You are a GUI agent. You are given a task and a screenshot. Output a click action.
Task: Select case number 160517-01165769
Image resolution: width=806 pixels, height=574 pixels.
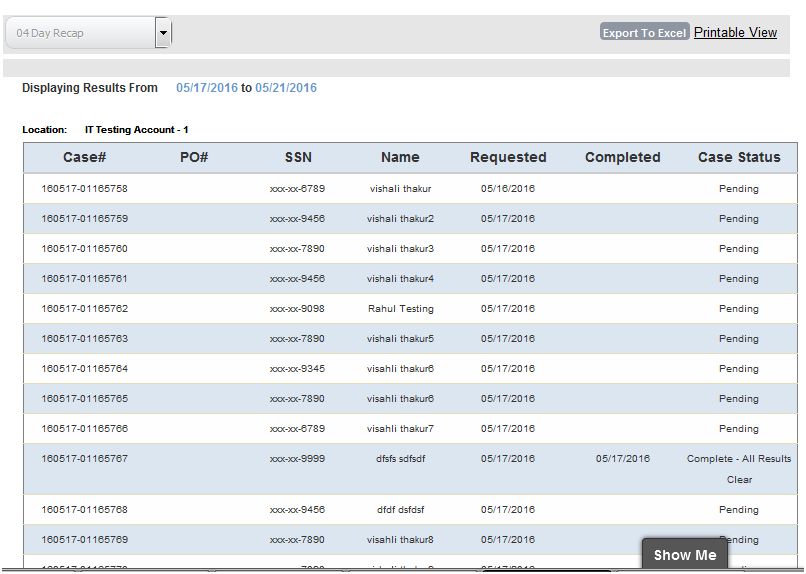(84, 540)
